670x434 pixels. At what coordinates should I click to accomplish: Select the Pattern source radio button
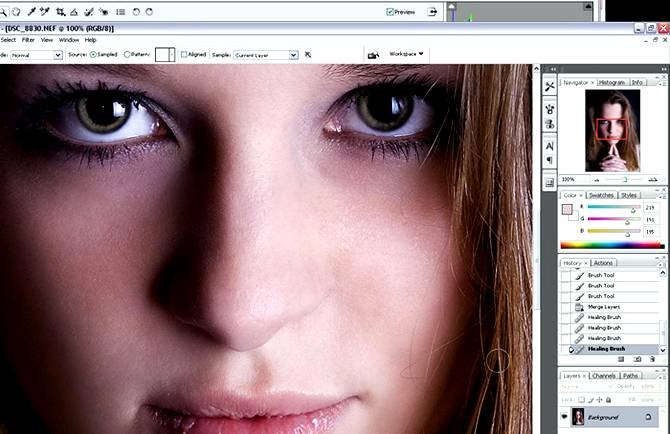tap(127, 54)
